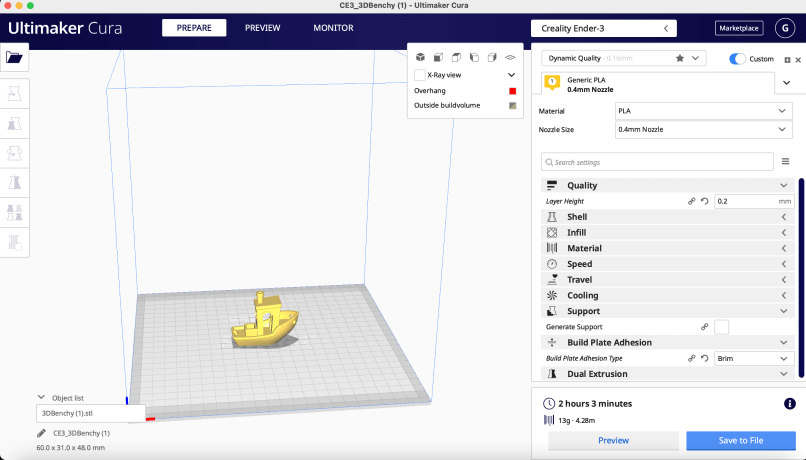Open the Nozzle Size dropdown
Screen dimensions: 806x460
pos(703,130)
